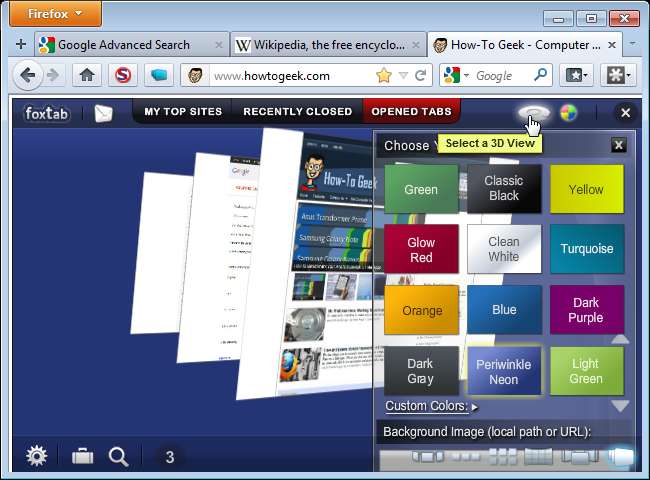Close the Choose Your Theme panel
This screenshot has height=480, width=650.
coord(618,145)
